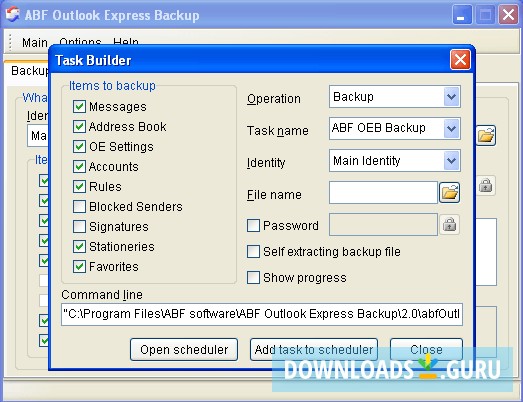
Task: Toggle the Rules checkbox
Action: coord(79,186)
